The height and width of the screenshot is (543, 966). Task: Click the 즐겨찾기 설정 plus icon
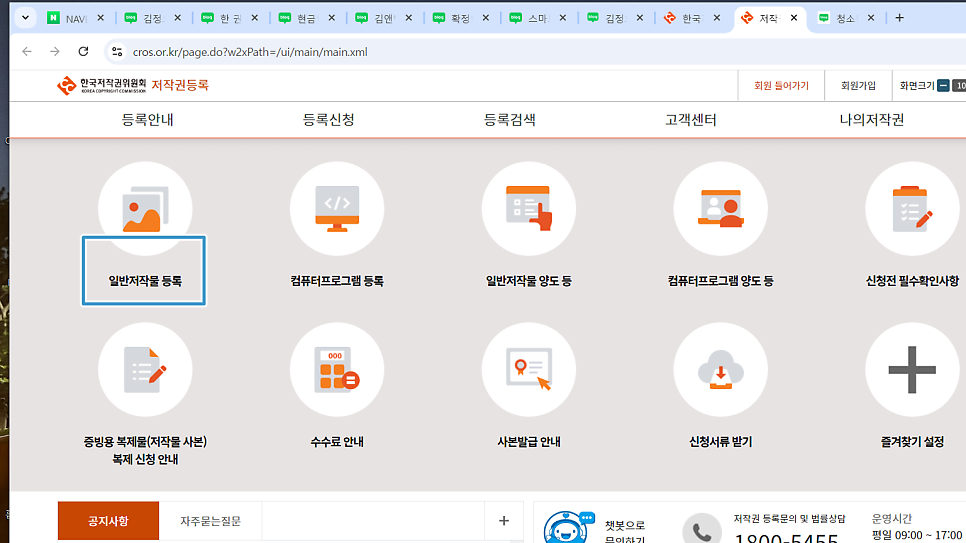[x=912, y=370]
